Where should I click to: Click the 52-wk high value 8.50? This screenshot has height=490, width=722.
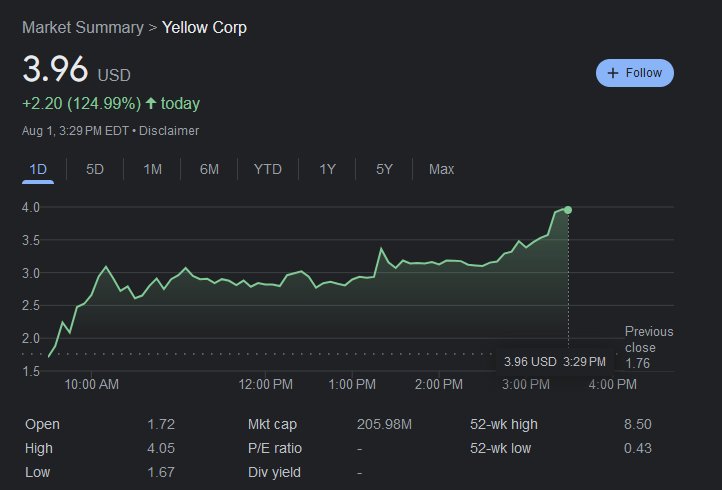(638, 424)
